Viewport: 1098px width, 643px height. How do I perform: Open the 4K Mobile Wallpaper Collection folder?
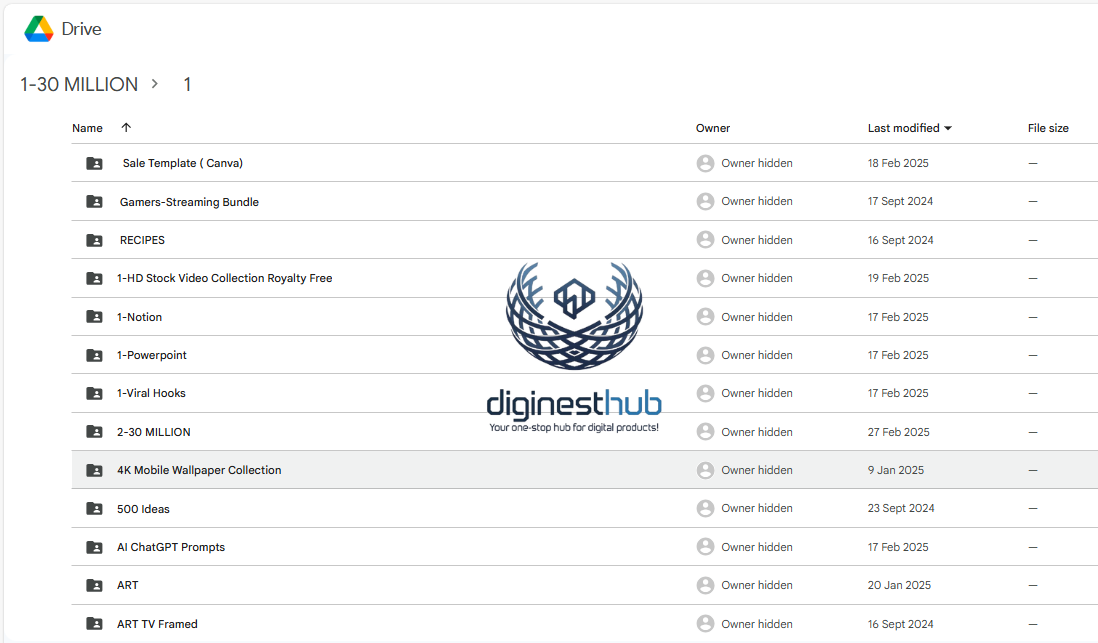pos(199,470)
